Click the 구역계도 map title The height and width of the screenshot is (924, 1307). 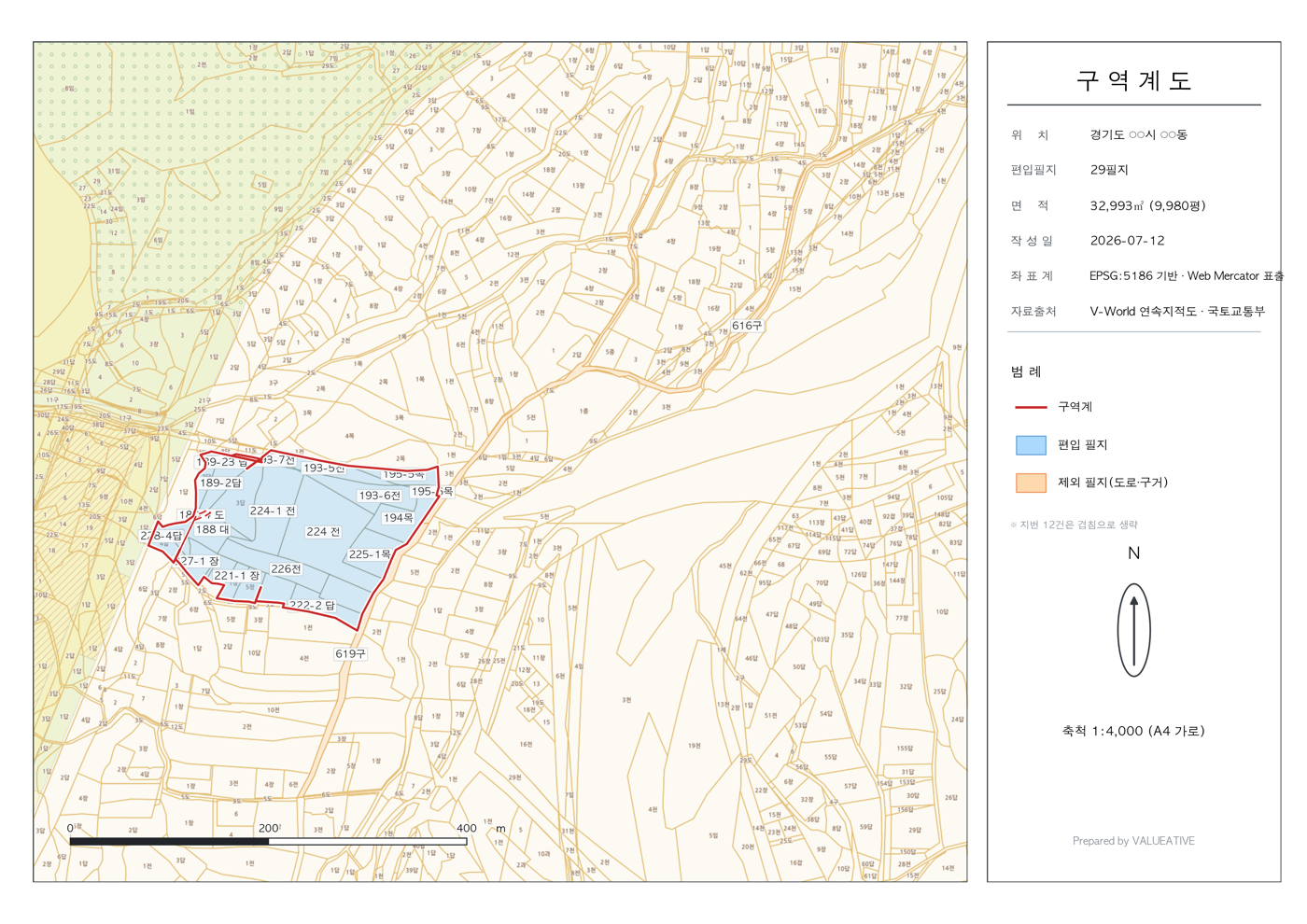(x=1133, y=81)
